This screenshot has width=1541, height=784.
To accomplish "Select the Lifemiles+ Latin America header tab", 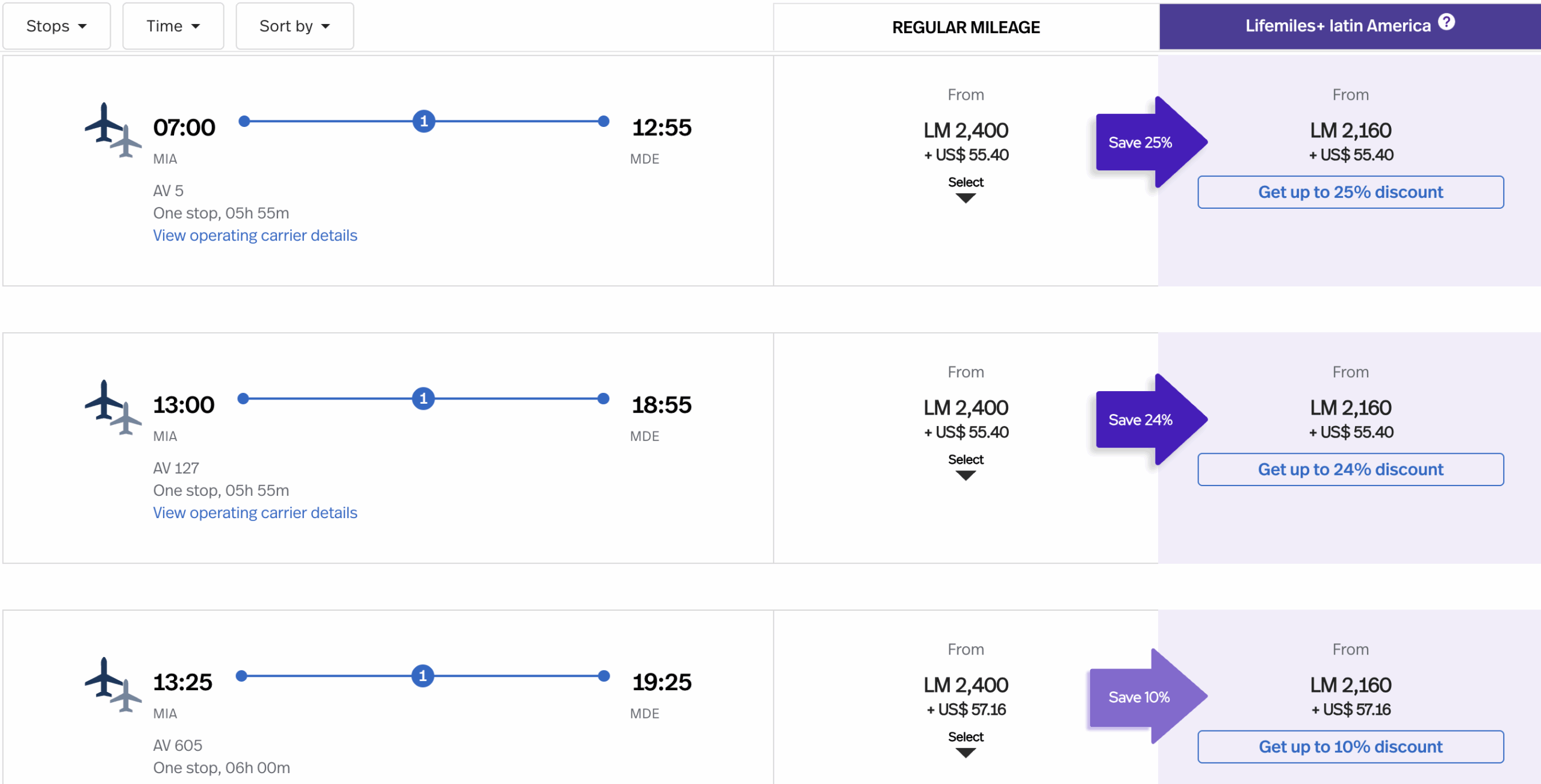I will 1338,26.
